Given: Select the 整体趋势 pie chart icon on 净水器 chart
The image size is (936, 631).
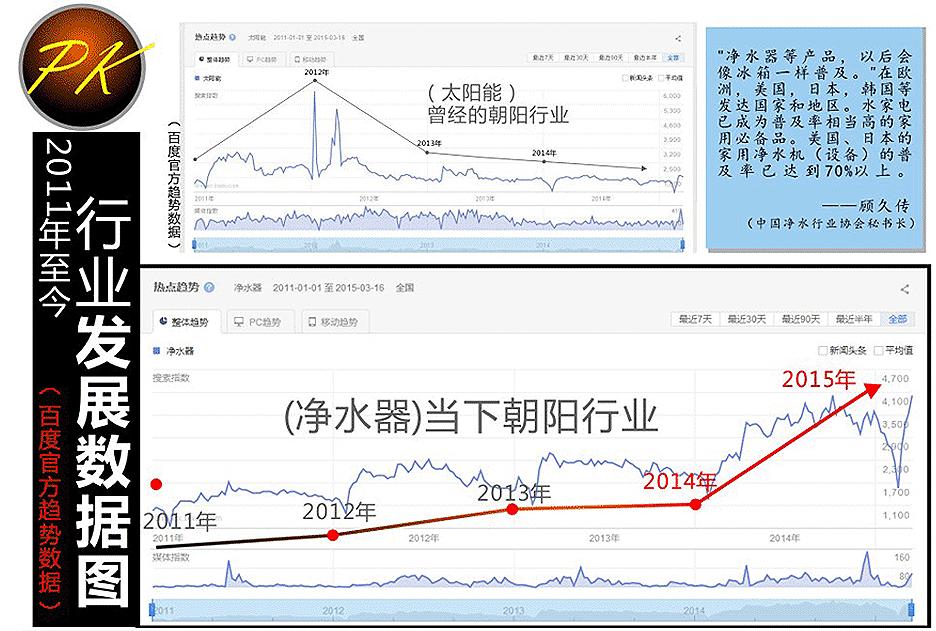Looking at the screenshot, I should (163, 319).
